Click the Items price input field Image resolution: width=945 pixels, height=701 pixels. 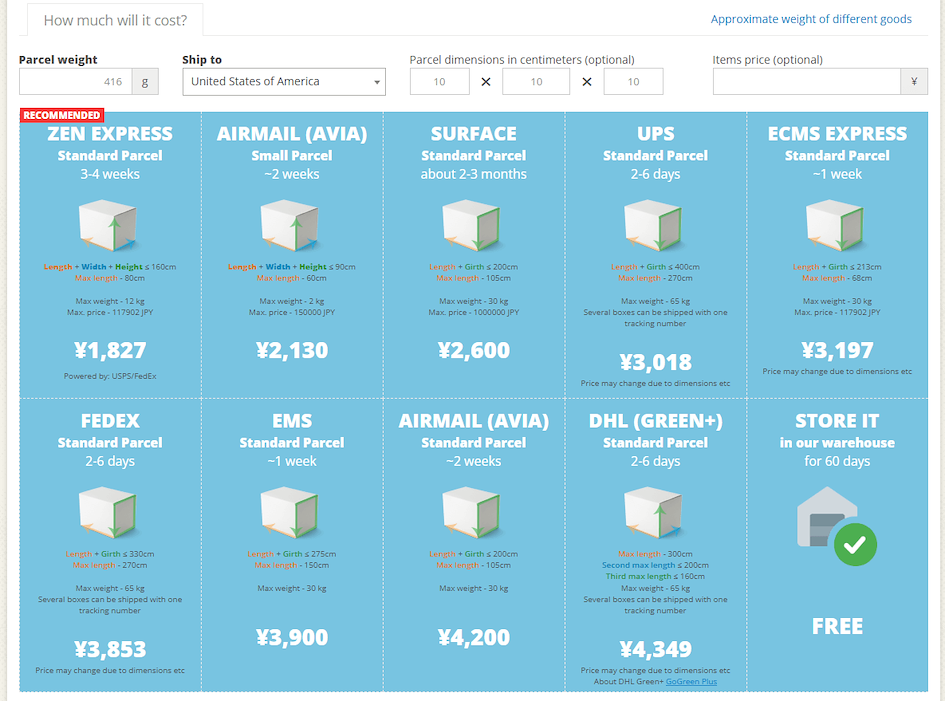pos(806,82)
